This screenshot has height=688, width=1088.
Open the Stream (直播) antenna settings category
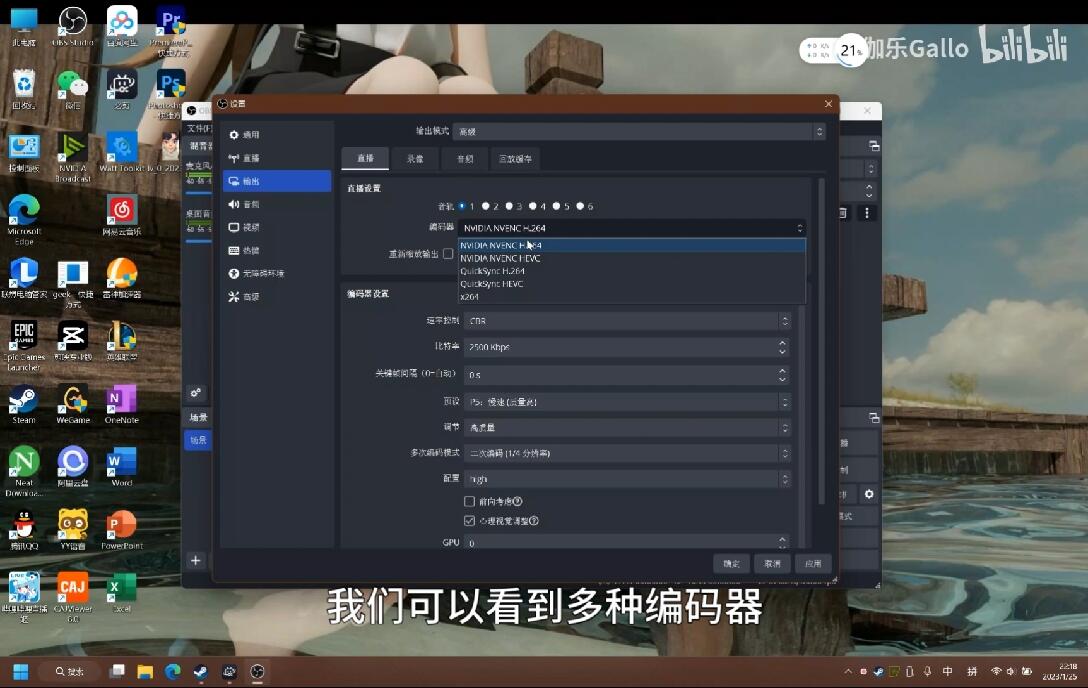click(277, 158)
